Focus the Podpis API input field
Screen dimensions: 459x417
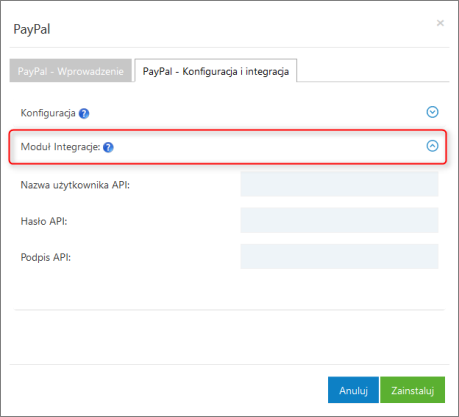tap(339, 256)
